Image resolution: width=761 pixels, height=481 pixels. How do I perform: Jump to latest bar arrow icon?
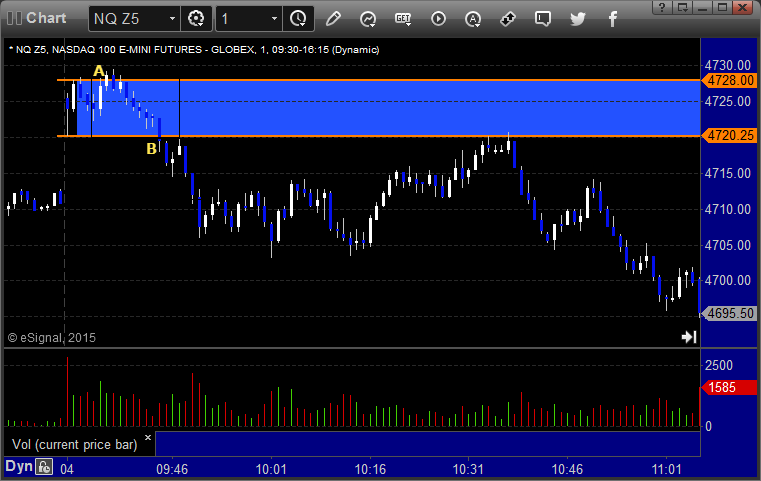[689, 337]
